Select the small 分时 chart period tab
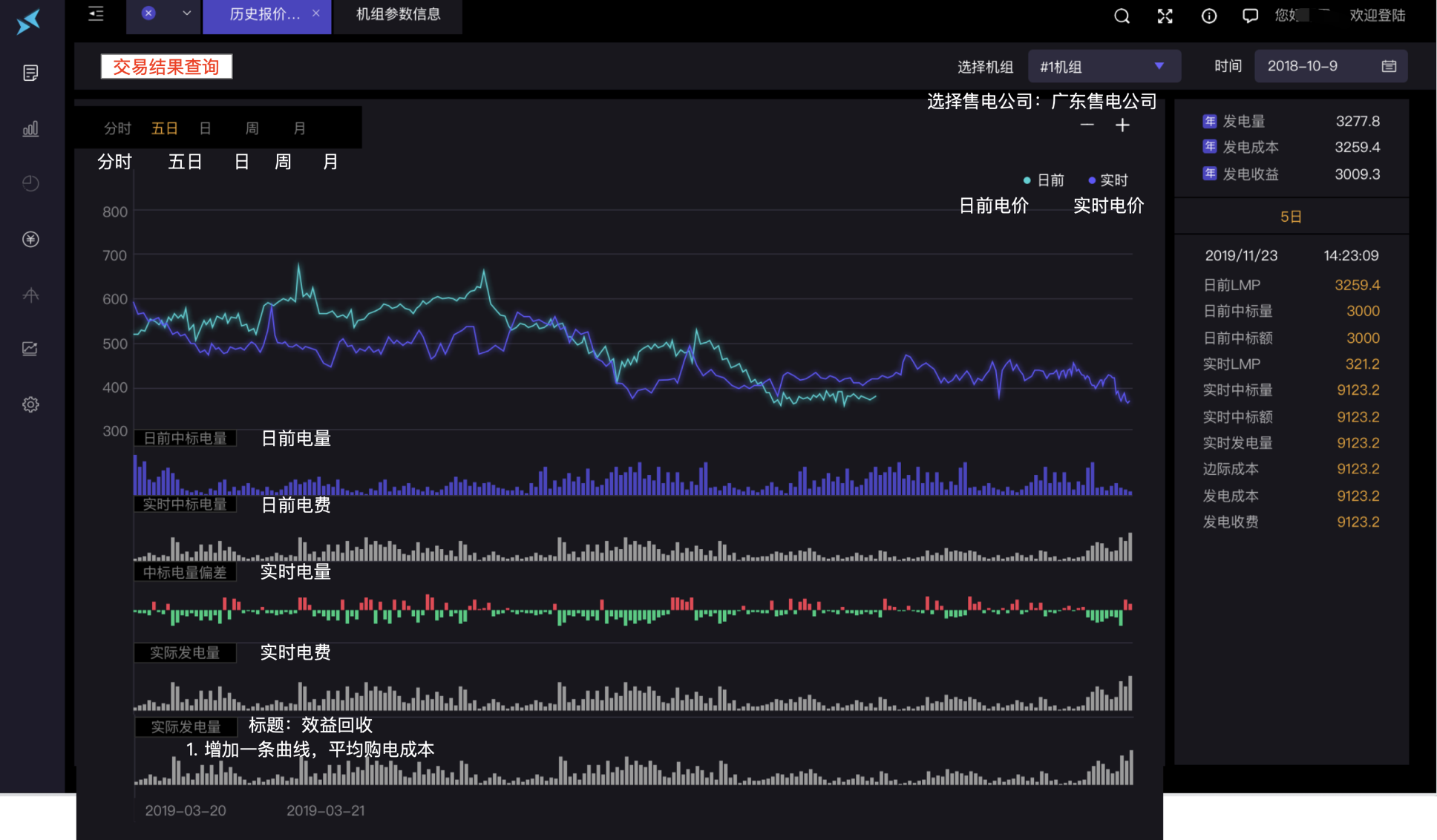 pyautogui.click(x=117, y=128)
